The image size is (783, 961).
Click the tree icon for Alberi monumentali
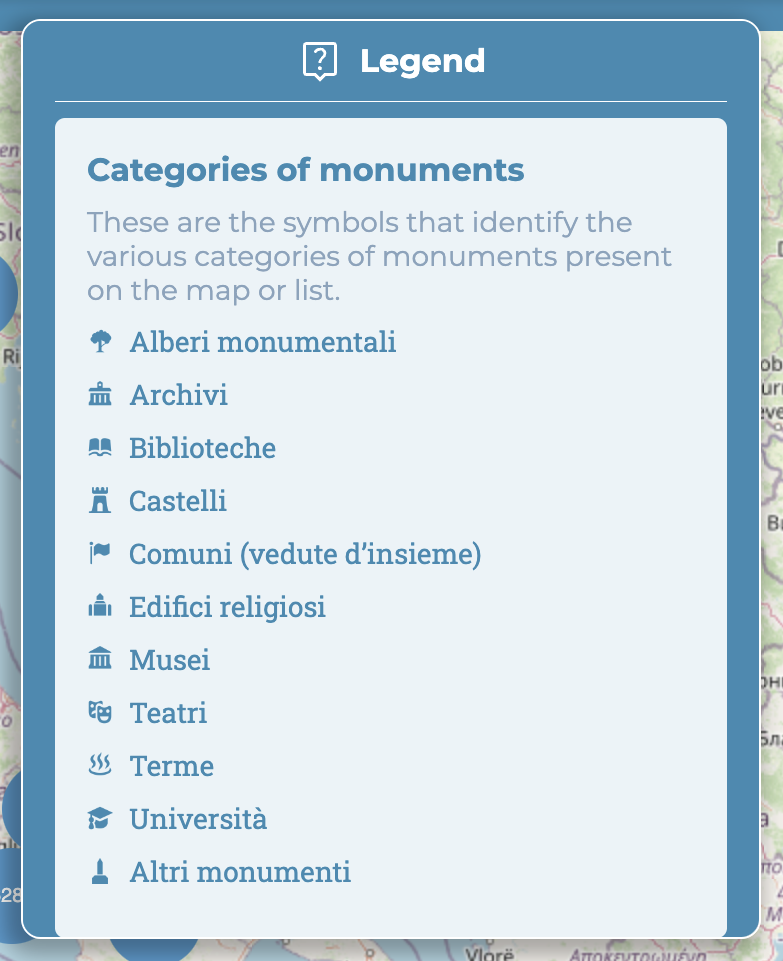pos(100,342)
